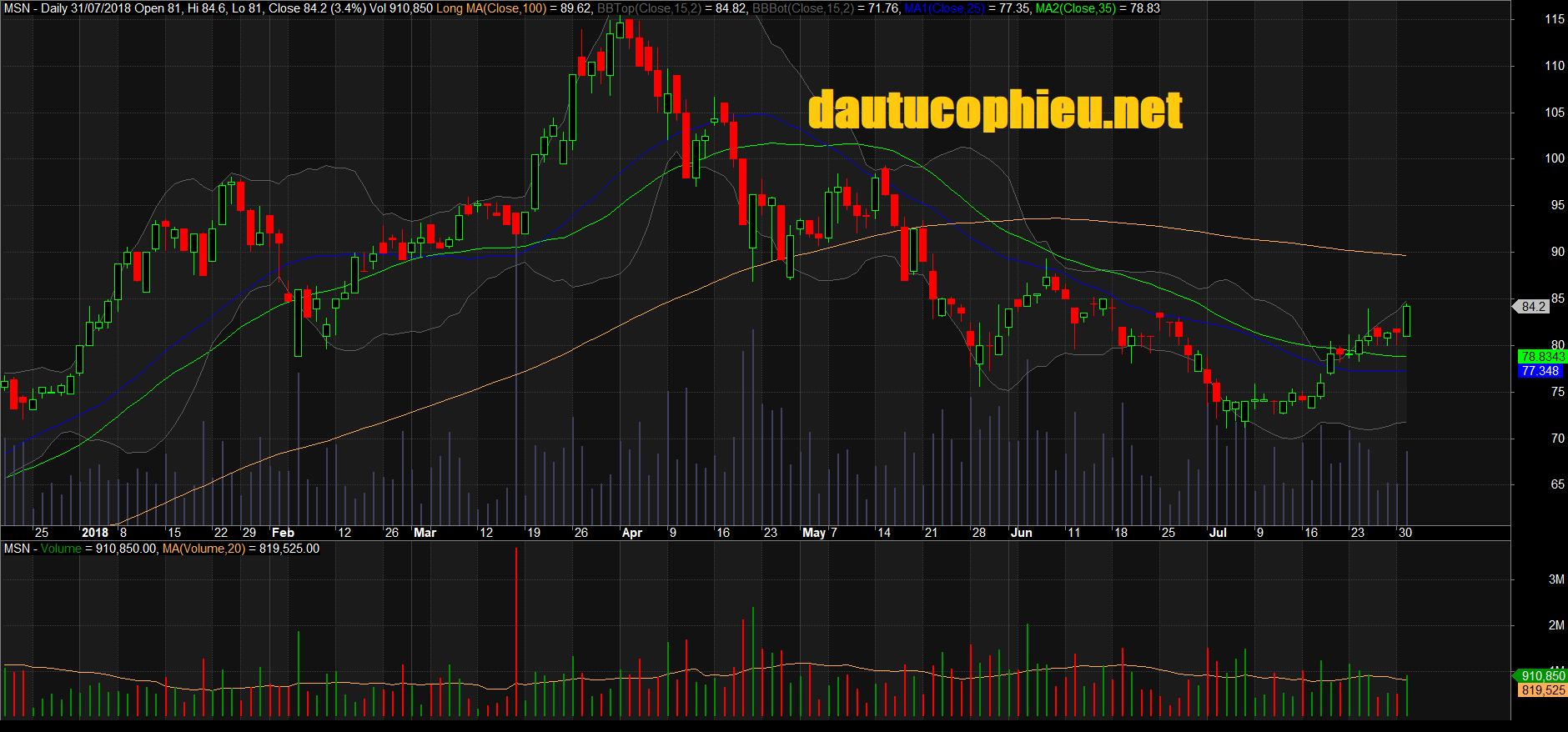Click the green 78.8343 MA2 value tag
The image size is (1568, 732).
1542,357
